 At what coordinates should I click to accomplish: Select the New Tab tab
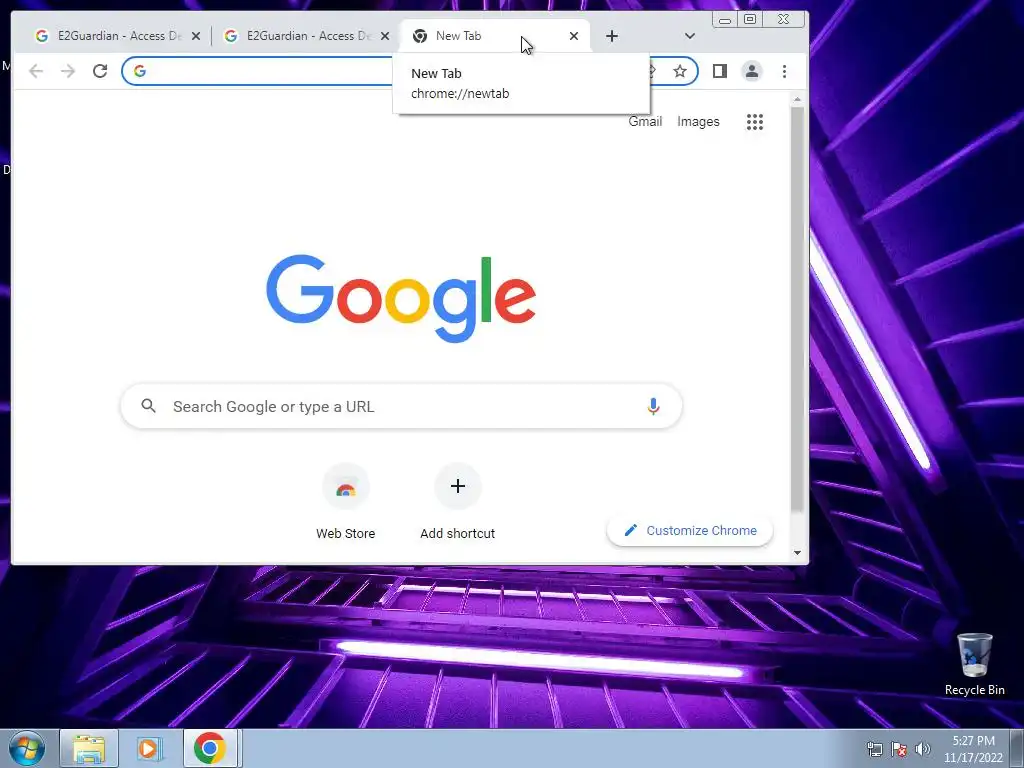click(x=494, y=36)
